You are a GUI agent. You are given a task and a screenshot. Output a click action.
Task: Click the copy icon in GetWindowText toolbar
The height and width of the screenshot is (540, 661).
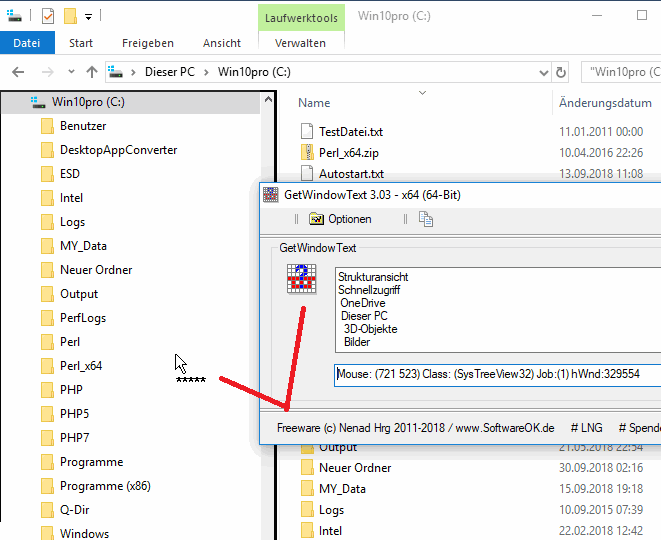(x=426, y=219)
